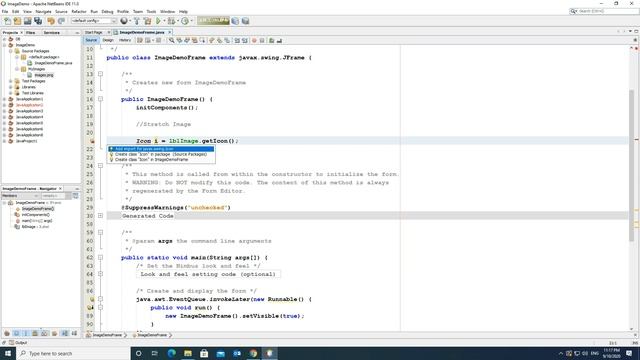Switch to the Design view
This screenshot has width=640, height=360.
click(108, 40)
